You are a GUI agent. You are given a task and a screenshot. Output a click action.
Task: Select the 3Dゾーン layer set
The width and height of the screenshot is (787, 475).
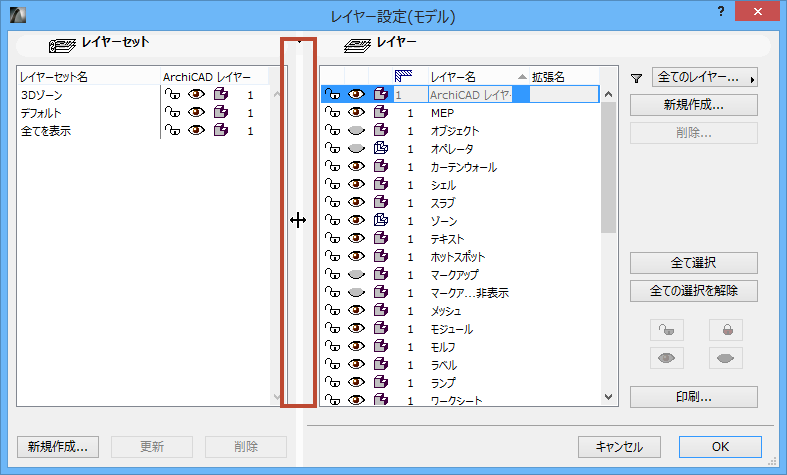click(42, 94)
